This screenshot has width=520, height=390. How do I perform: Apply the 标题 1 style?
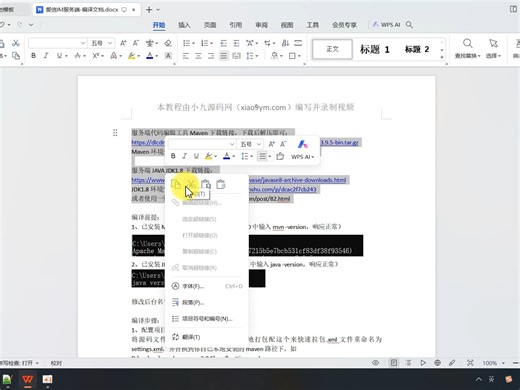coord(375,49)
